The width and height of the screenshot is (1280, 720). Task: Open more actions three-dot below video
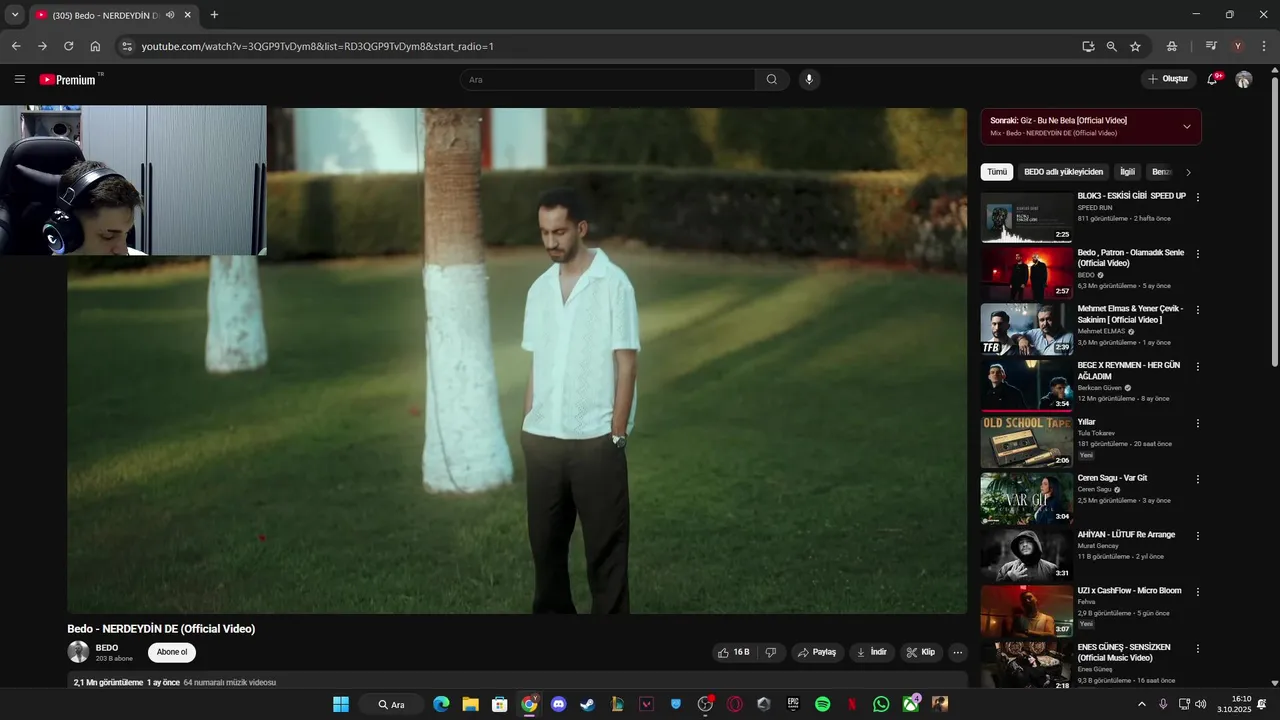[x=957, y=652]
